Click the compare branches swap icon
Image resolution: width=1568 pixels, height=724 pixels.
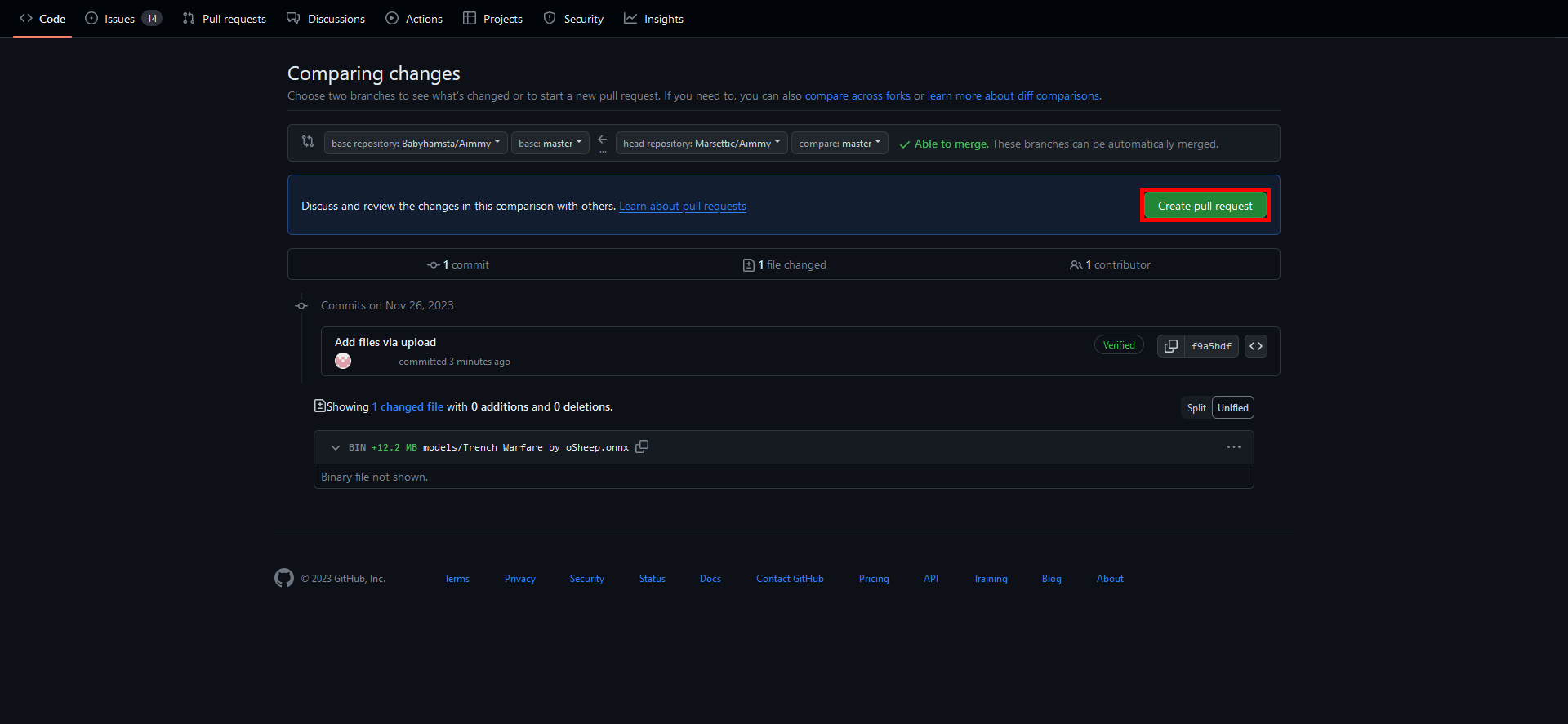(308, 142)
